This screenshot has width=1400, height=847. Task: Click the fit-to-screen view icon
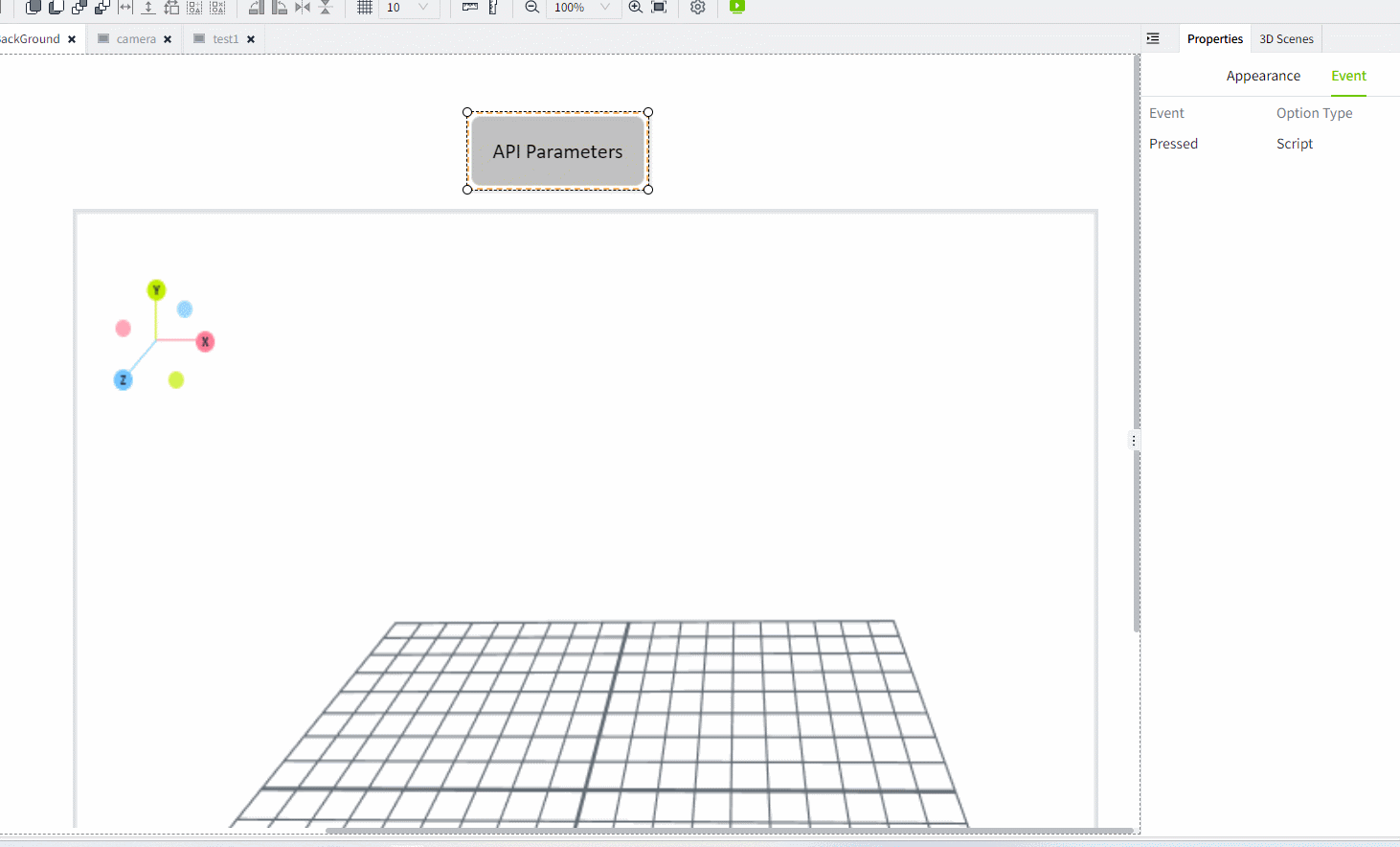click(659, 8)
